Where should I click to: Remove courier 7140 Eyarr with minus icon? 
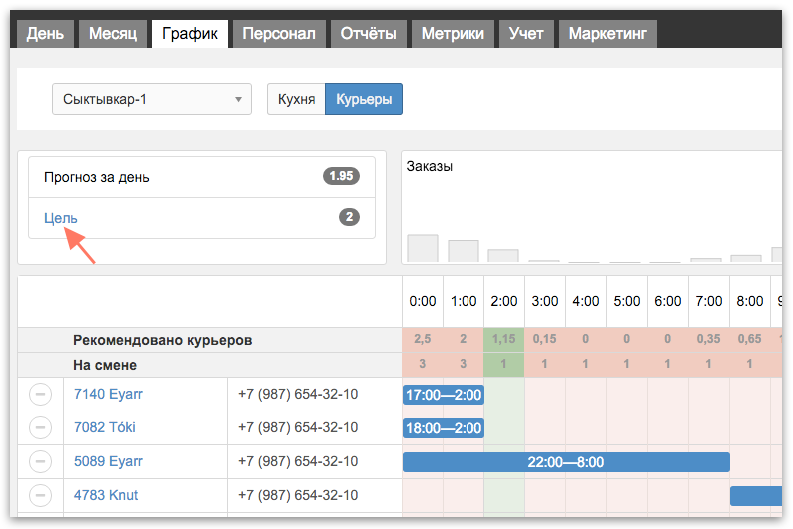click(40, 394)
